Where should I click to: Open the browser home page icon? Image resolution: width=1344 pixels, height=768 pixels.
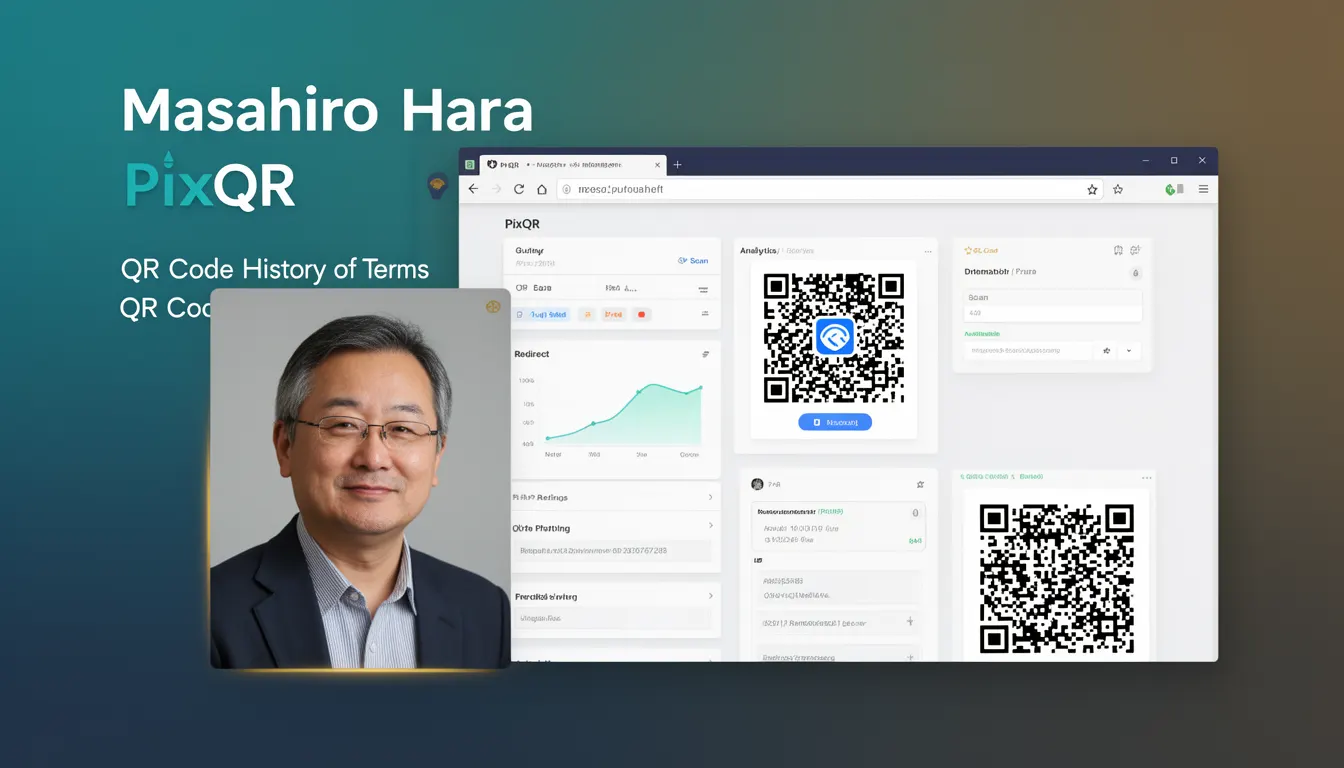click(x=542, y=189)
